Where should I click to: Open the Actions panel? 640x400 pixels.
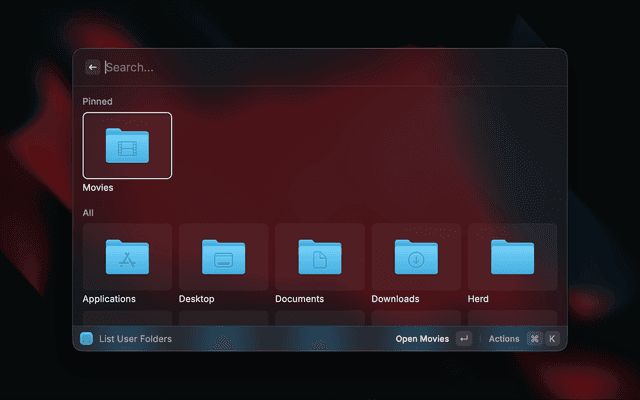pos(504,339)
